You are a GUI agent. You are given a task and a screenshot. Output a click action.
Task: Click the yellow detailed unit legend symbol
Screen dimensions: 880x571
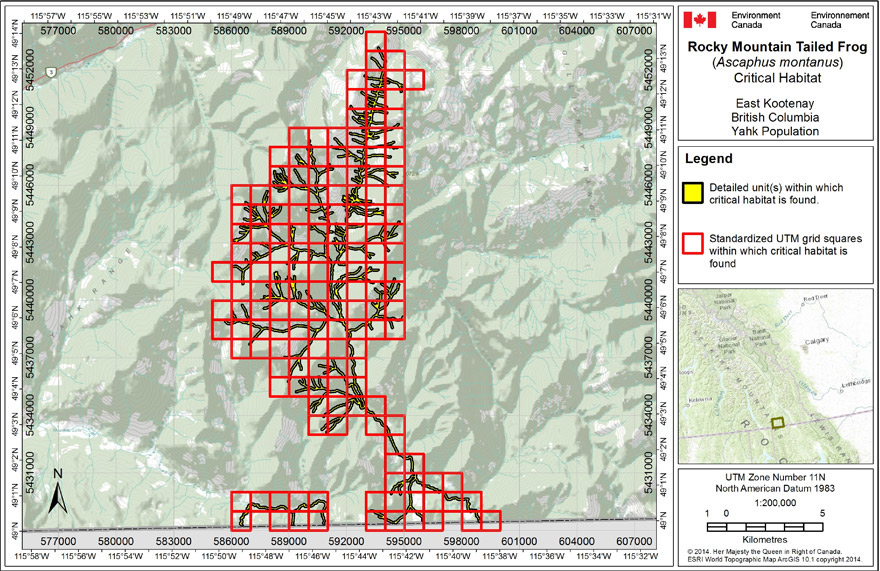pos(692,193)
